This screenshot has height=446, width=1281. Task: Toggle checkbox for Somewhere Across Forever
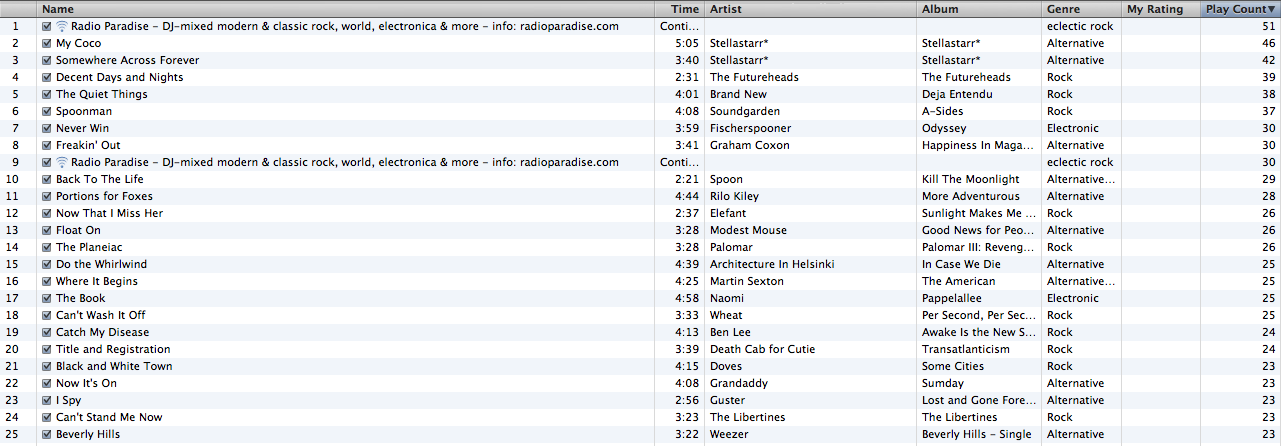pos(47,61)
